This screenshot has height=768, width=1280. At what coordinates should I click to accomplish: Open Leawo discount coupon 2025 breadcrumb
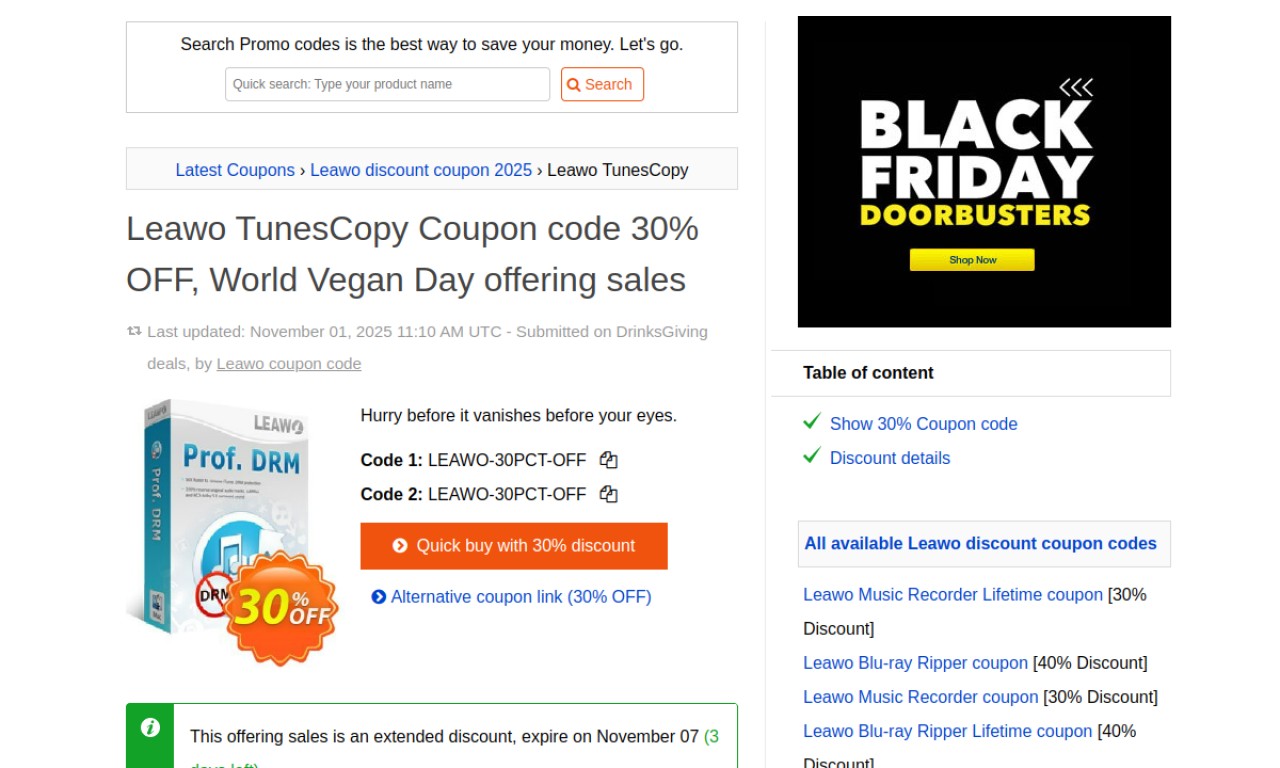[421, 170]
